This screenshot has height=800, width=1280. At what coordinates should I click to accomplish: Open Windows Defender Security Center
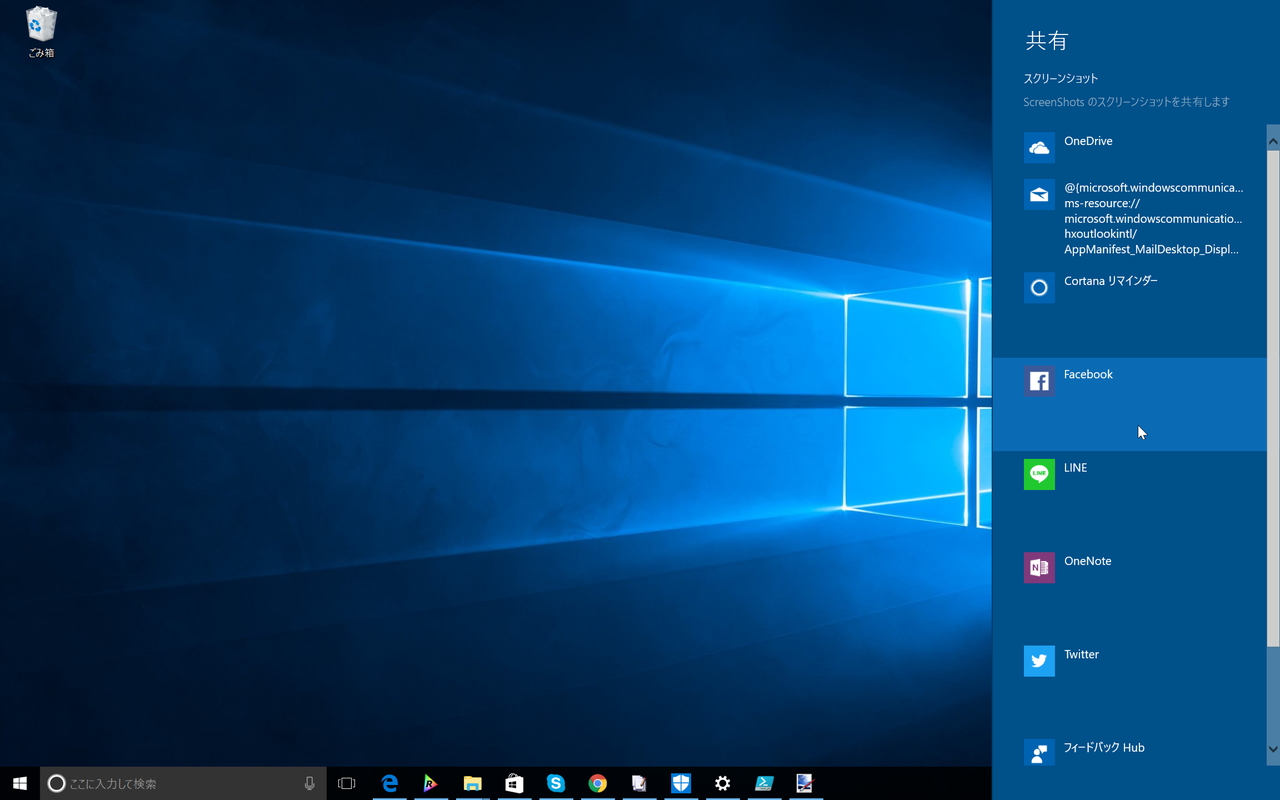tap(681, 783)
